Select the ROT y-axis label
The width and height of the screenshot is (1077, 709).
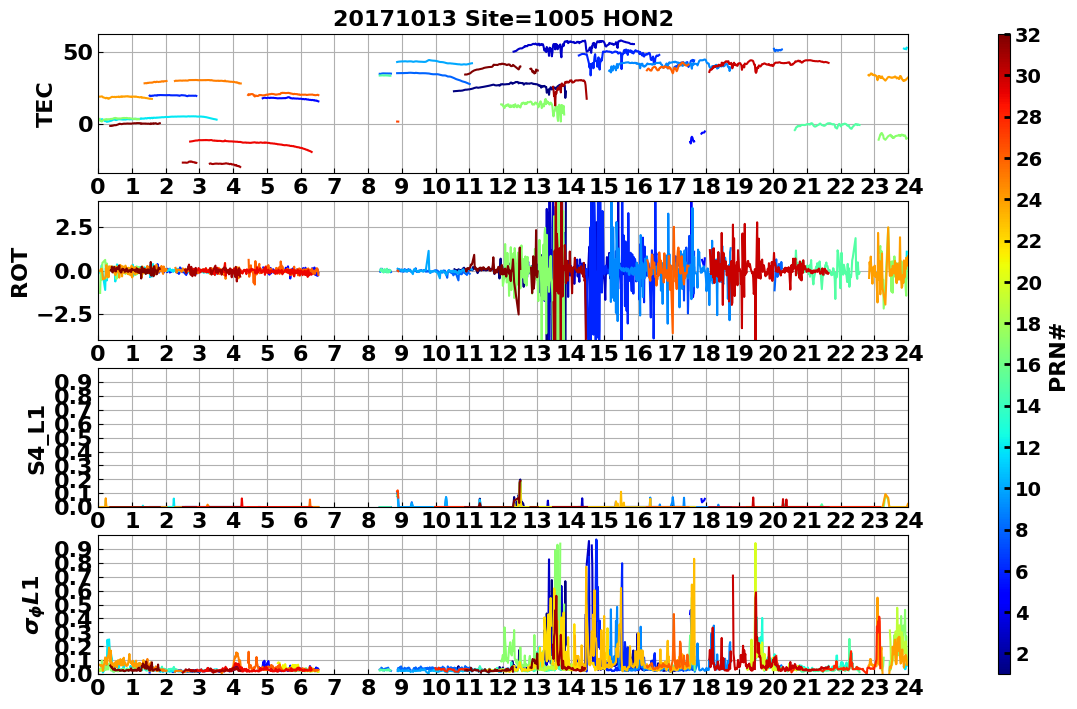click(20, 272)
